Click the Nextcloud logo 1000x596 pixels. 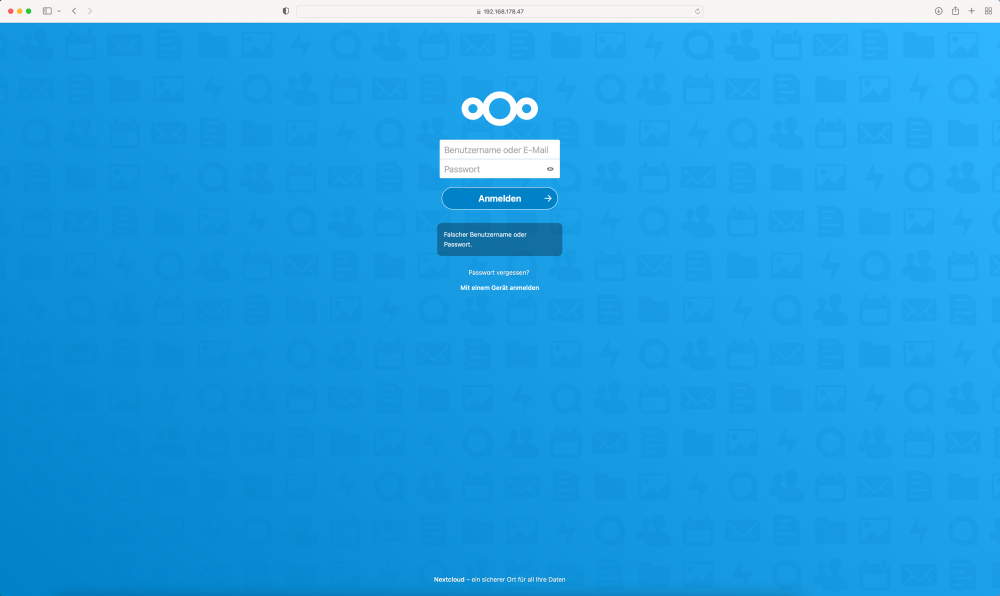(x=499, y=108)
